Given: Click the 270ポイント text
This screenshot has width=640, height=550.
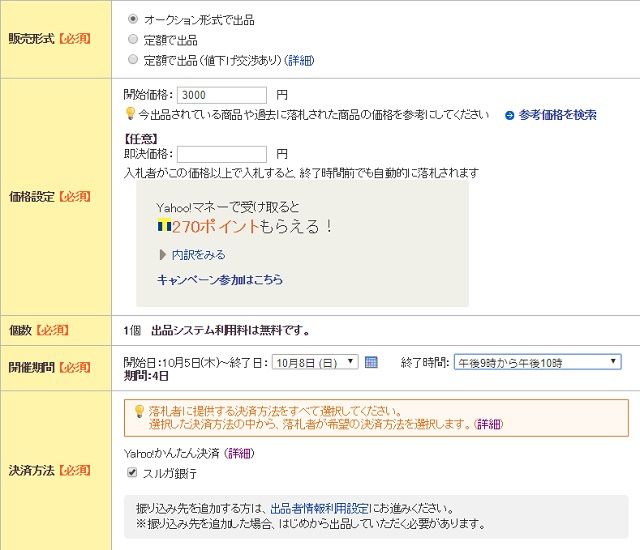Looking at the screenshot, I should pos(216,226).
